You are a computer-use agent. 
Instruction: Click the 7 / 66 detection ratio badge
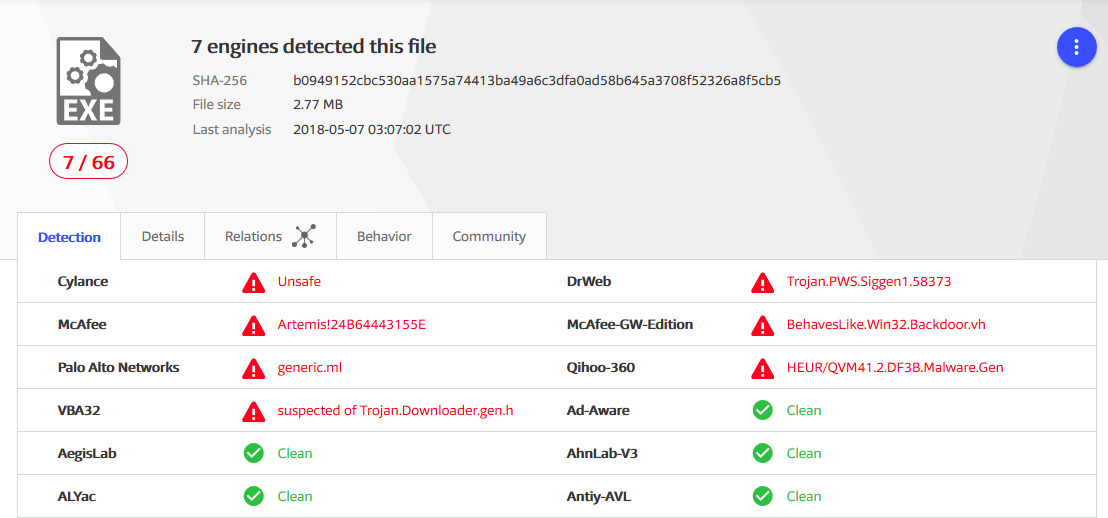(88, 163)
